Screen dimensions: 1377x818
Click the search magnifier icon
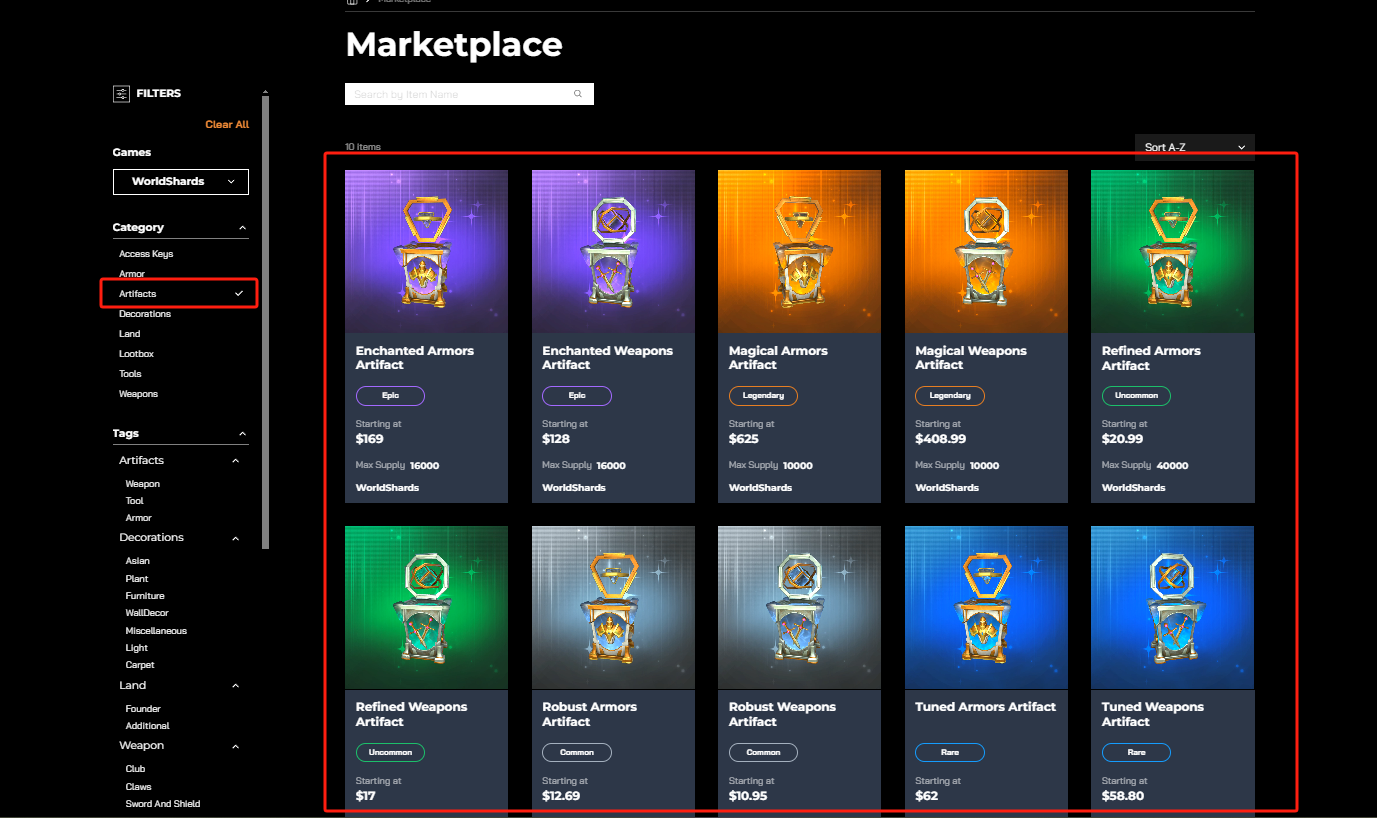click(x=578, y=94)
